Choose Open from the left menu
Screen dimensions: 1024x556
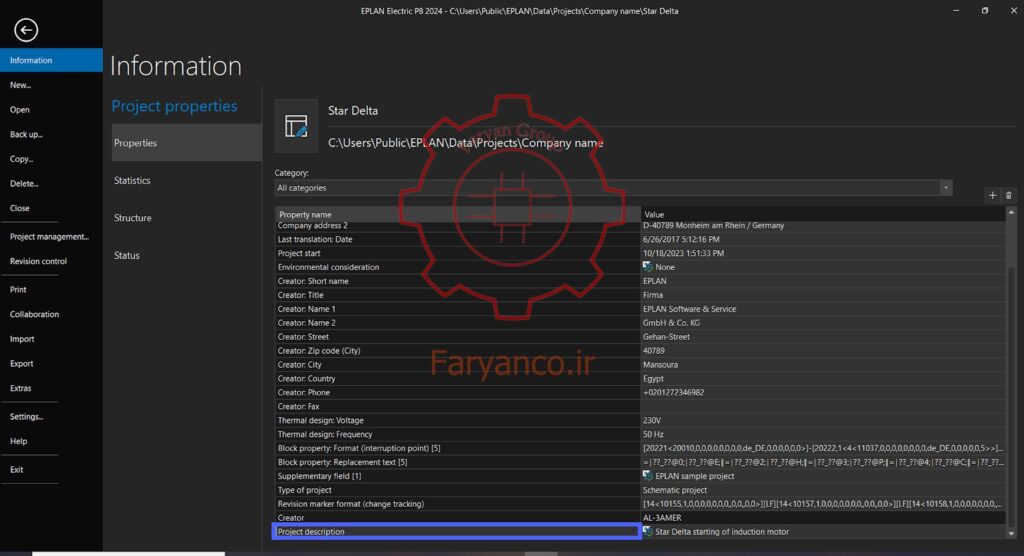20,110
